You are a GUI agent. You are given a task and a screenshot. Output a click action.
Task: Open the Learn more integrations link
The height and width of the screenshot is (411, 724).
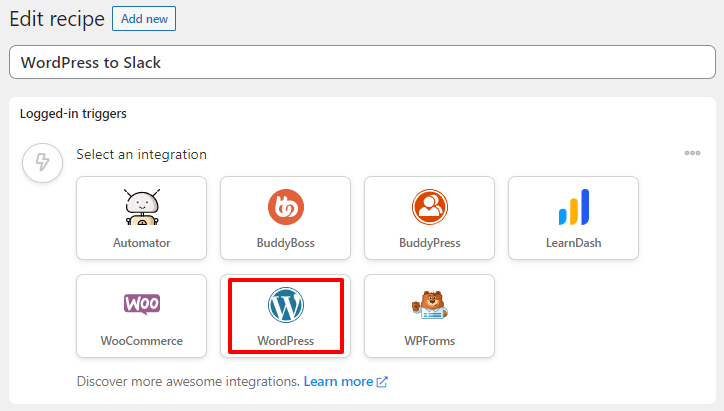point(345,381)
